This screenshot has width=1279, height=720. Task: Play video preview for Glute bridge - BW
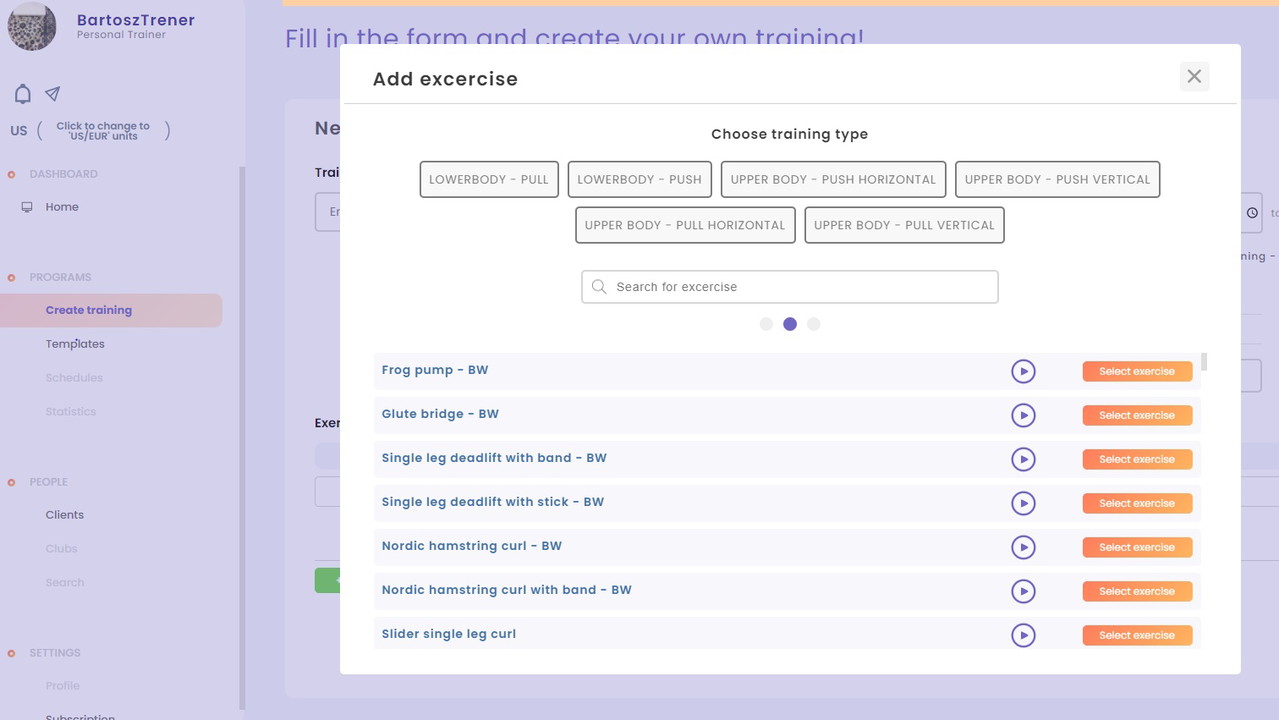pyautogui.click(x=1022, y=415)
